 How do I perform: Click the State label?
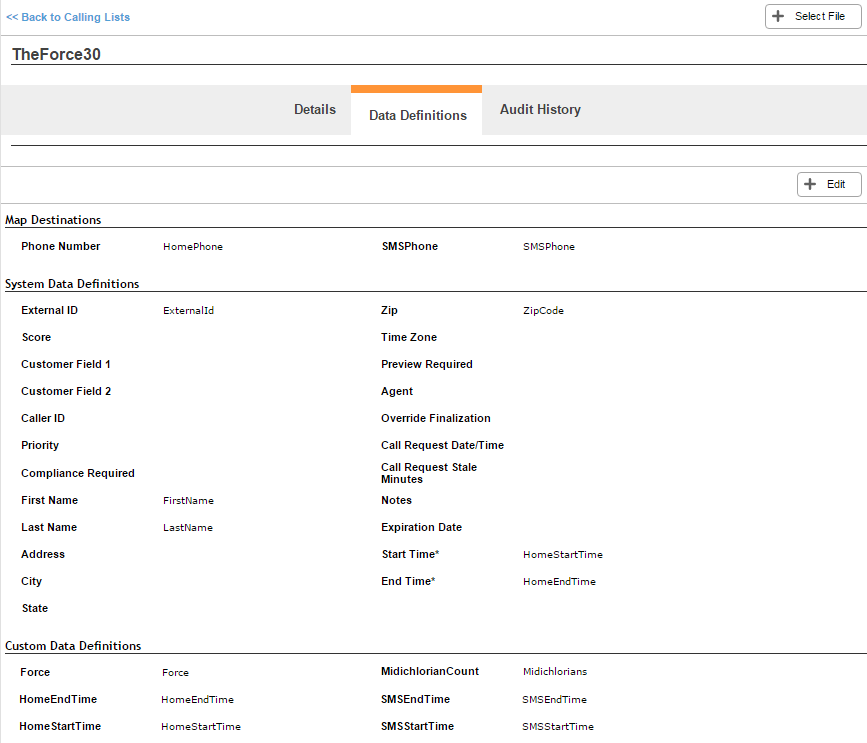pos(34,609)
